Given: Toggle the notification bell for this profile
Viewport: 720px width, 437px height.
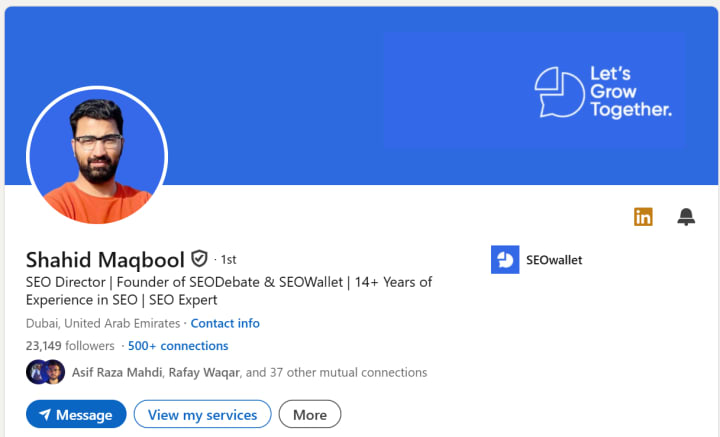Looking at the screenshot, I should (x=686, y=217).
